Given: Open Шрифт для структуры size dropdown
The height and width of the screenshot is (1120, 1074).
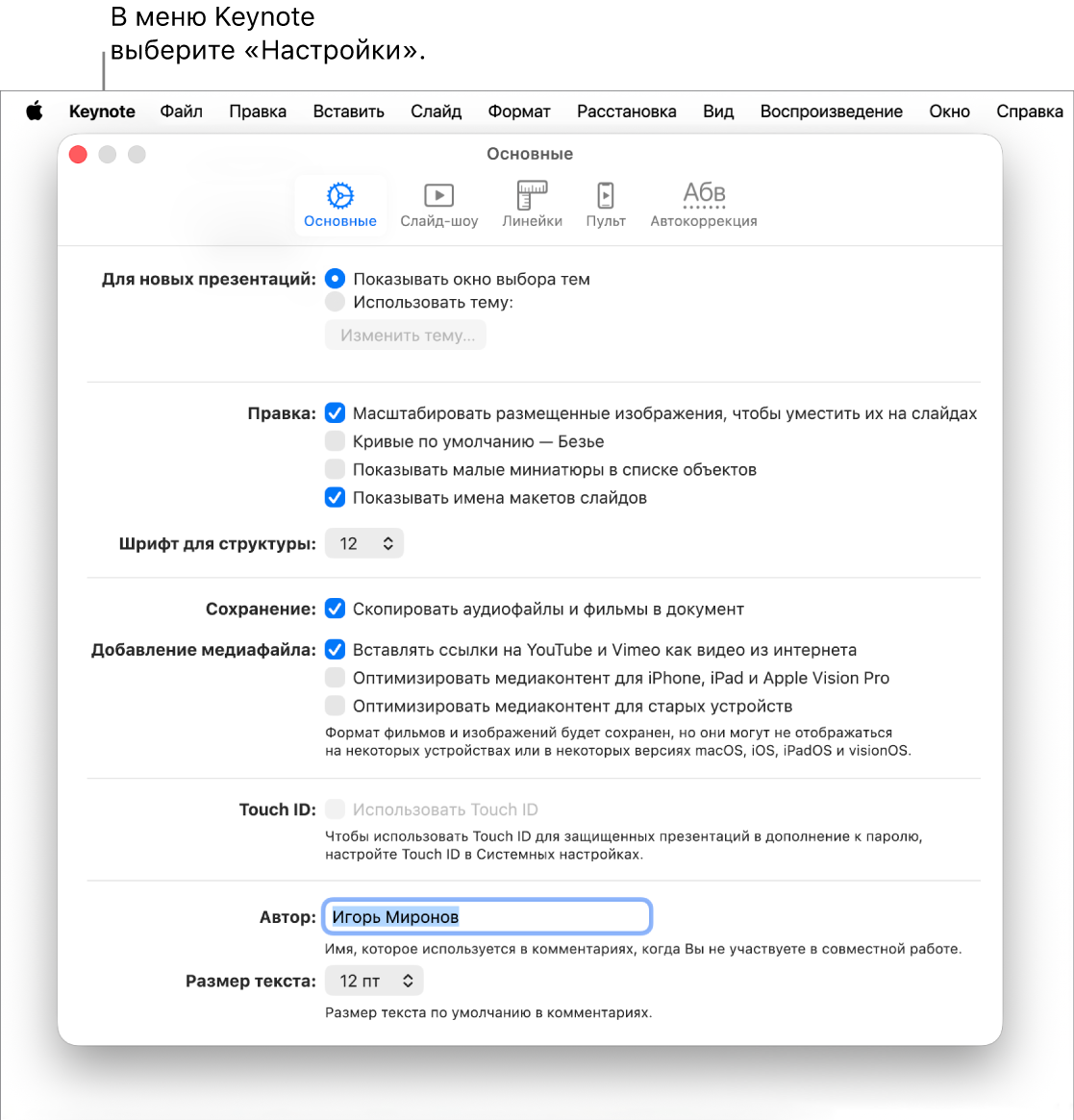Looking at the screenshot, I should 364,543.
